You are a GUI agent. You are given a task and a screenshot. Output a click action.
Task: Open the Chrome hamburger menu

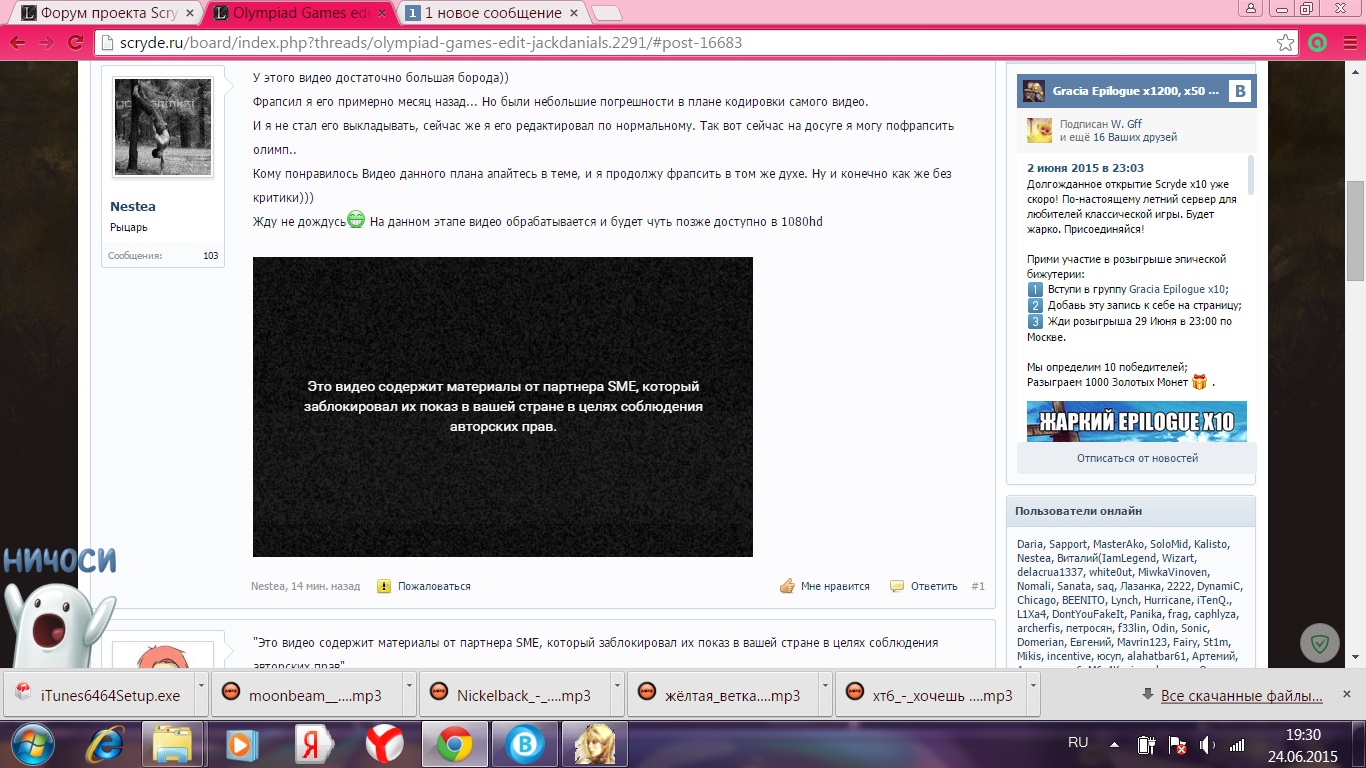pyautogui.click(x=1347, y=43)
